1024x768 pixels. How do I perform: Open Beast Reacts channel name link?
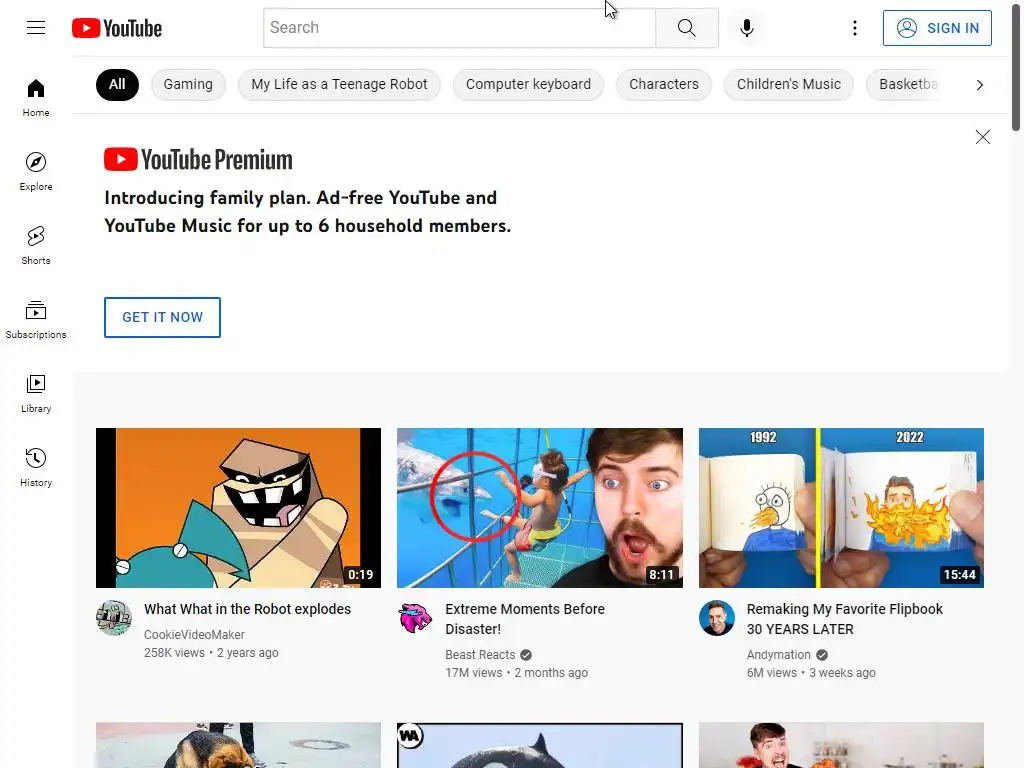pos(480,654)
